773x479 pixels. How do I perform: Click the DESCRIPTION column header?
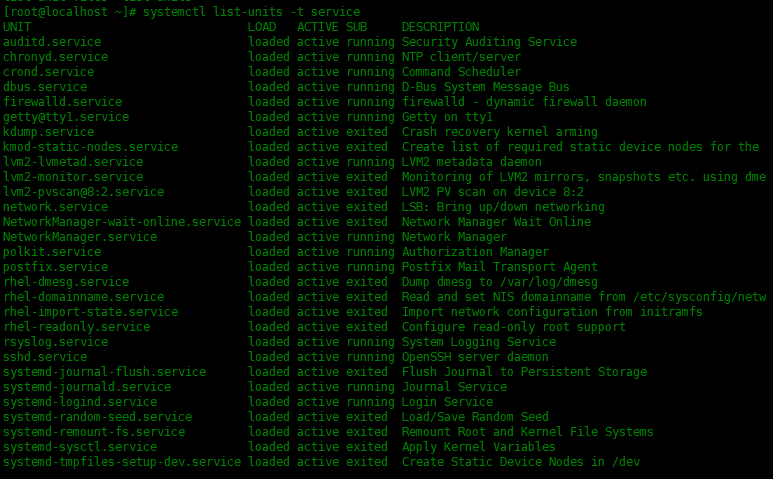(440, 27)
